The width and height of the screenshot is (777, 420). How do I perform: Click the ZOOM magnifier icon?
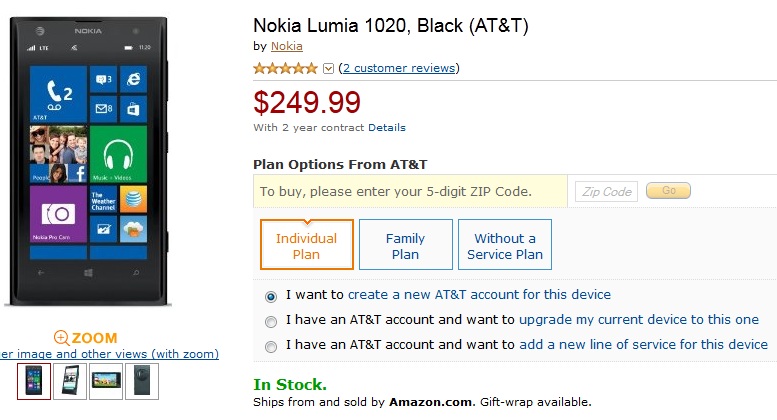pos(62,338)
